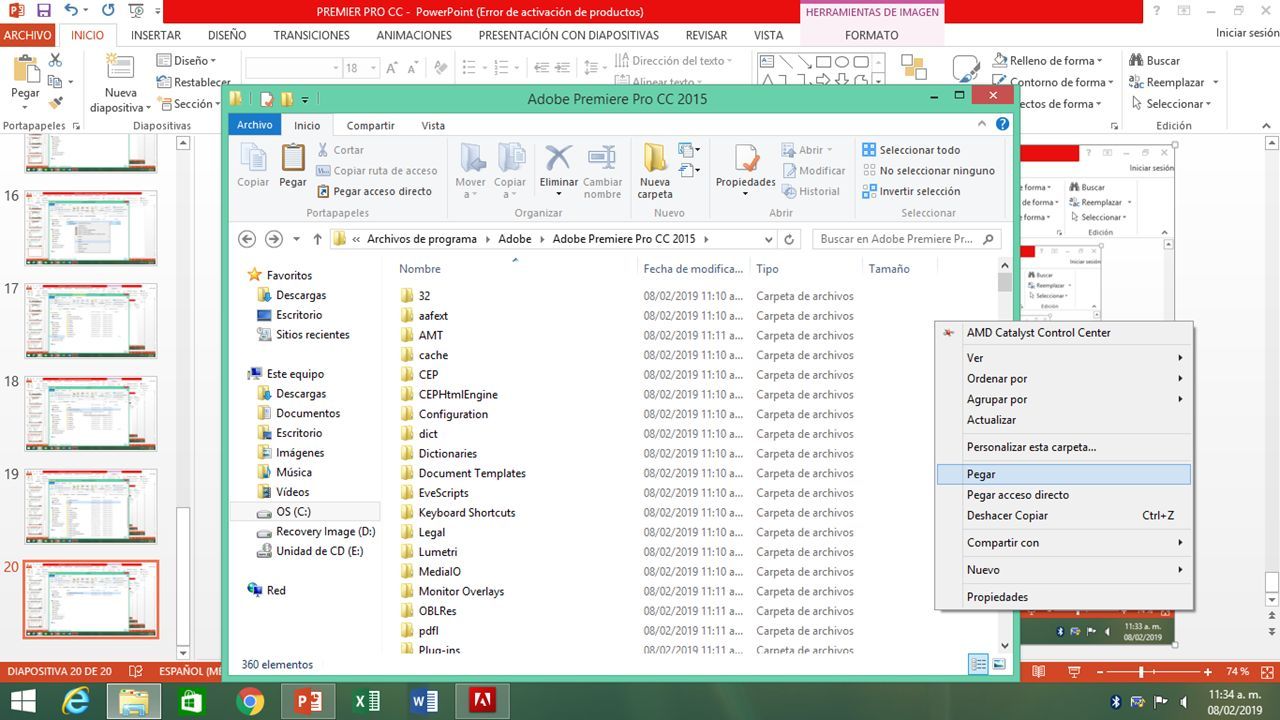The height and width of the screenshot is (720, 1280).
Task: Click Restablecer in PowerPoint's Diapositivas group
Action: 193,82
